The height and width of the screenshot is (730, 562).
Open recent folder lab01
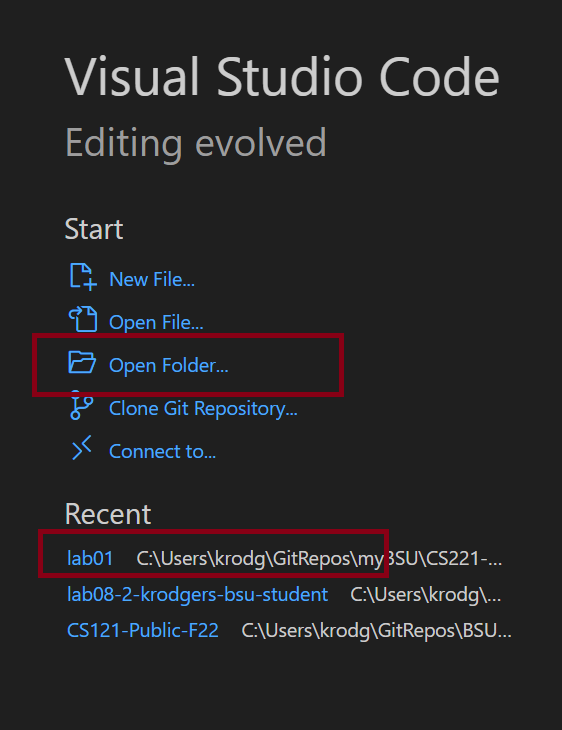coord(90,558)
